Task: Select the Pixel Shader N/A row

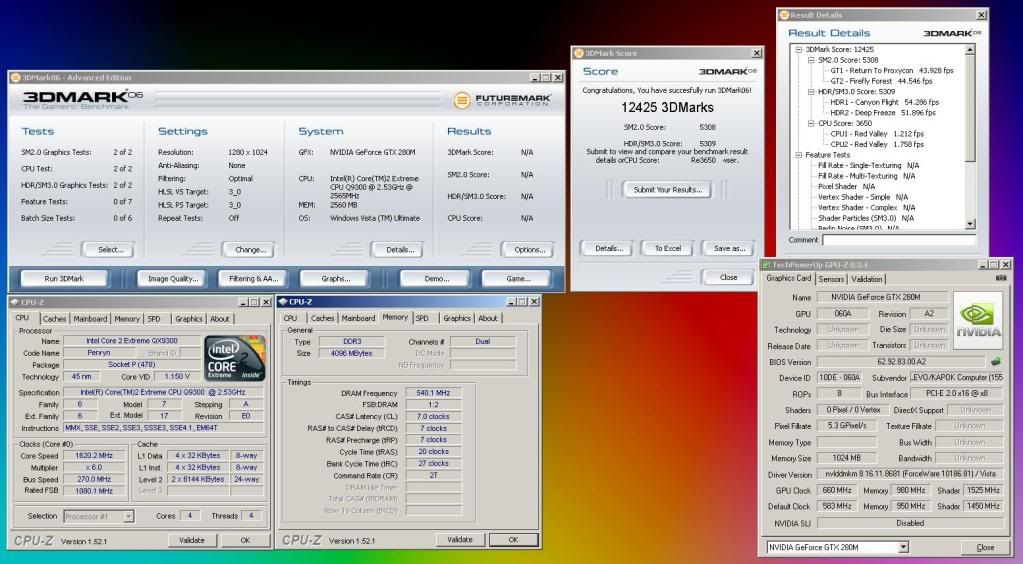Action: coord(846,187)
